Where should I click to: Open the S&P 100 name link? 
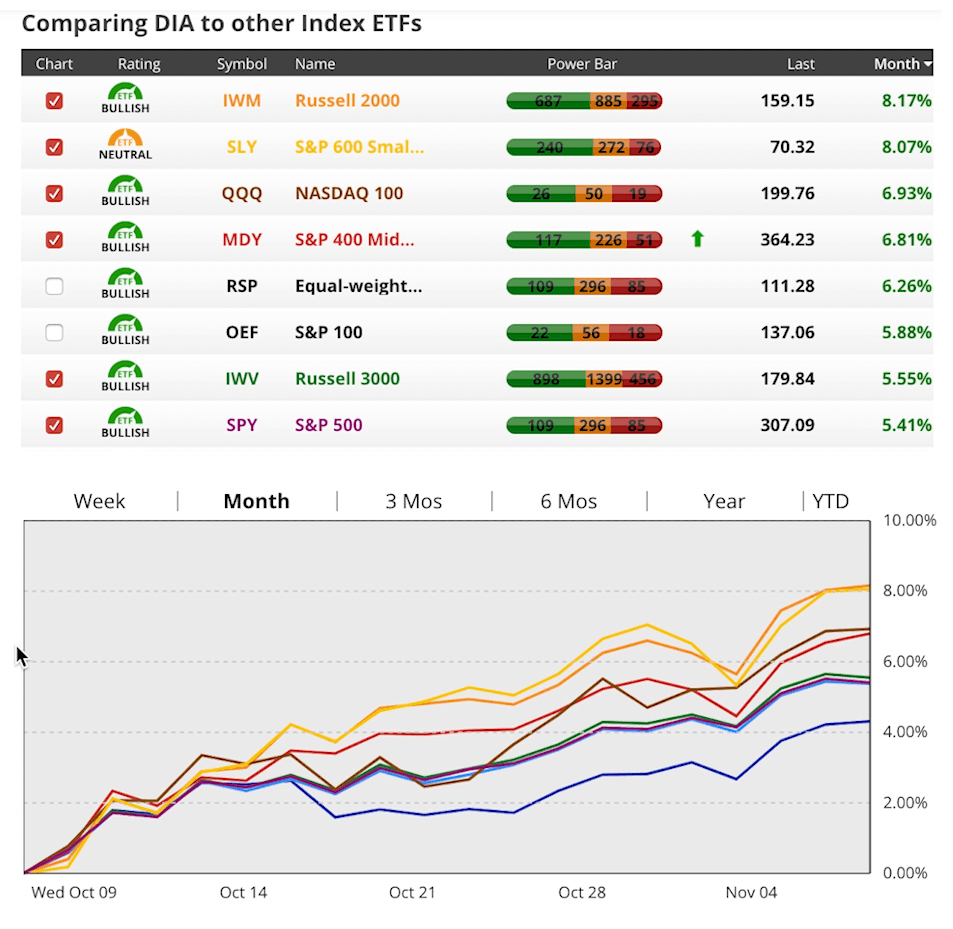[x=329, y=332]
